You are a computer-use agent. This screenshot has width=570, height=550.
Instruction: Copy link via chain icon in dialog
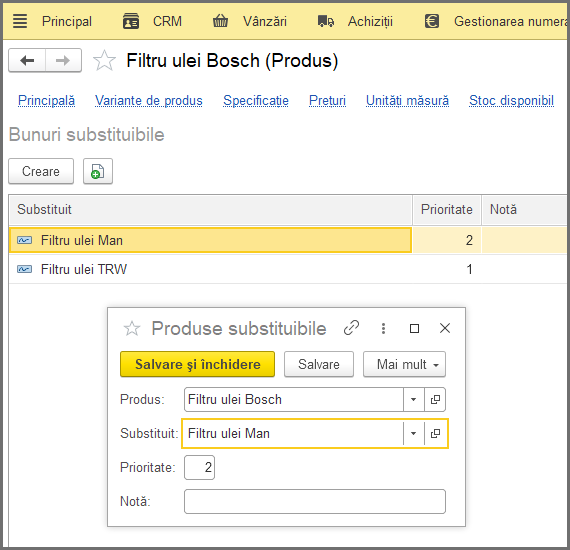tap(352, 328)
